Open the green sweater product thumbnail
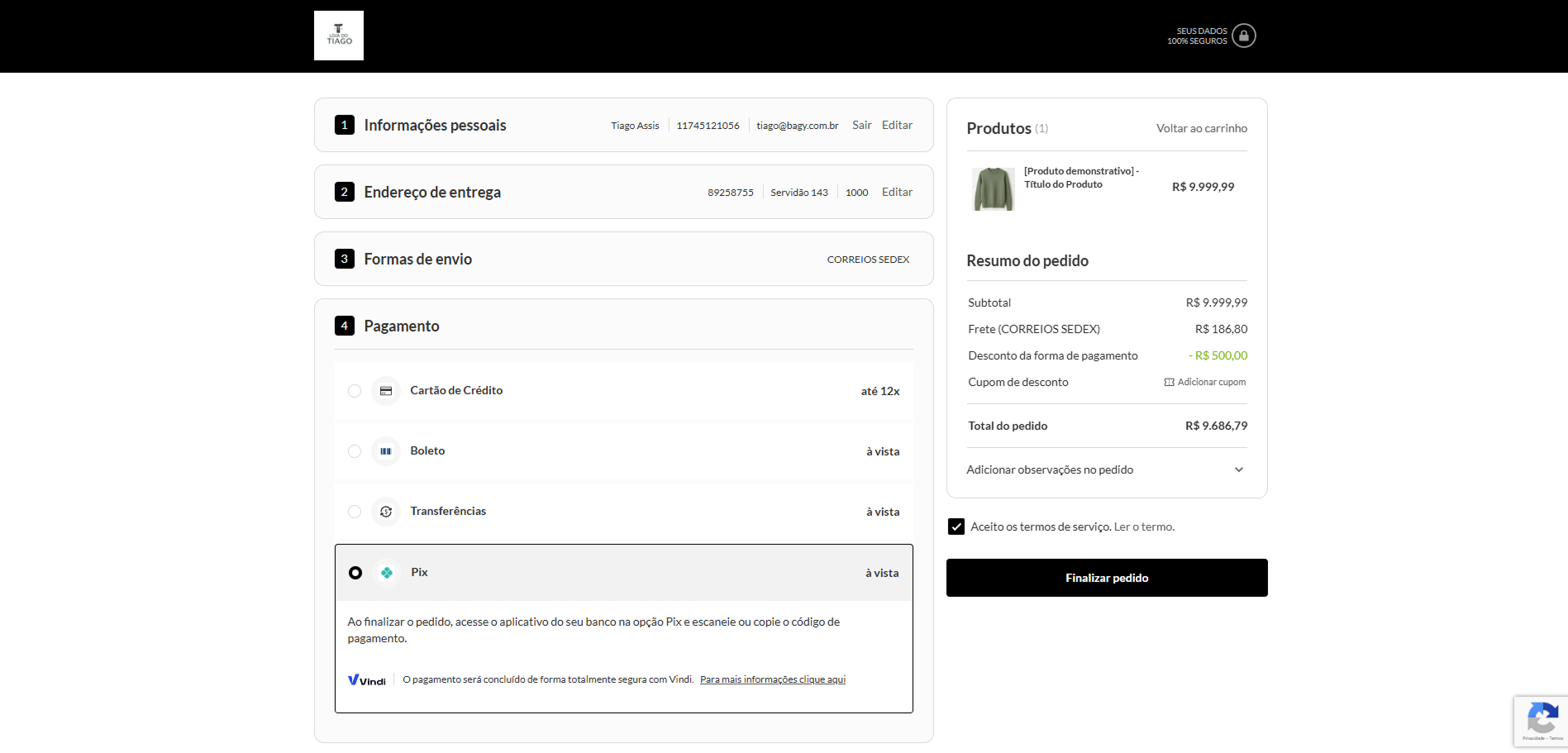This screenshot has height=753, width=1568. (994, 188)
